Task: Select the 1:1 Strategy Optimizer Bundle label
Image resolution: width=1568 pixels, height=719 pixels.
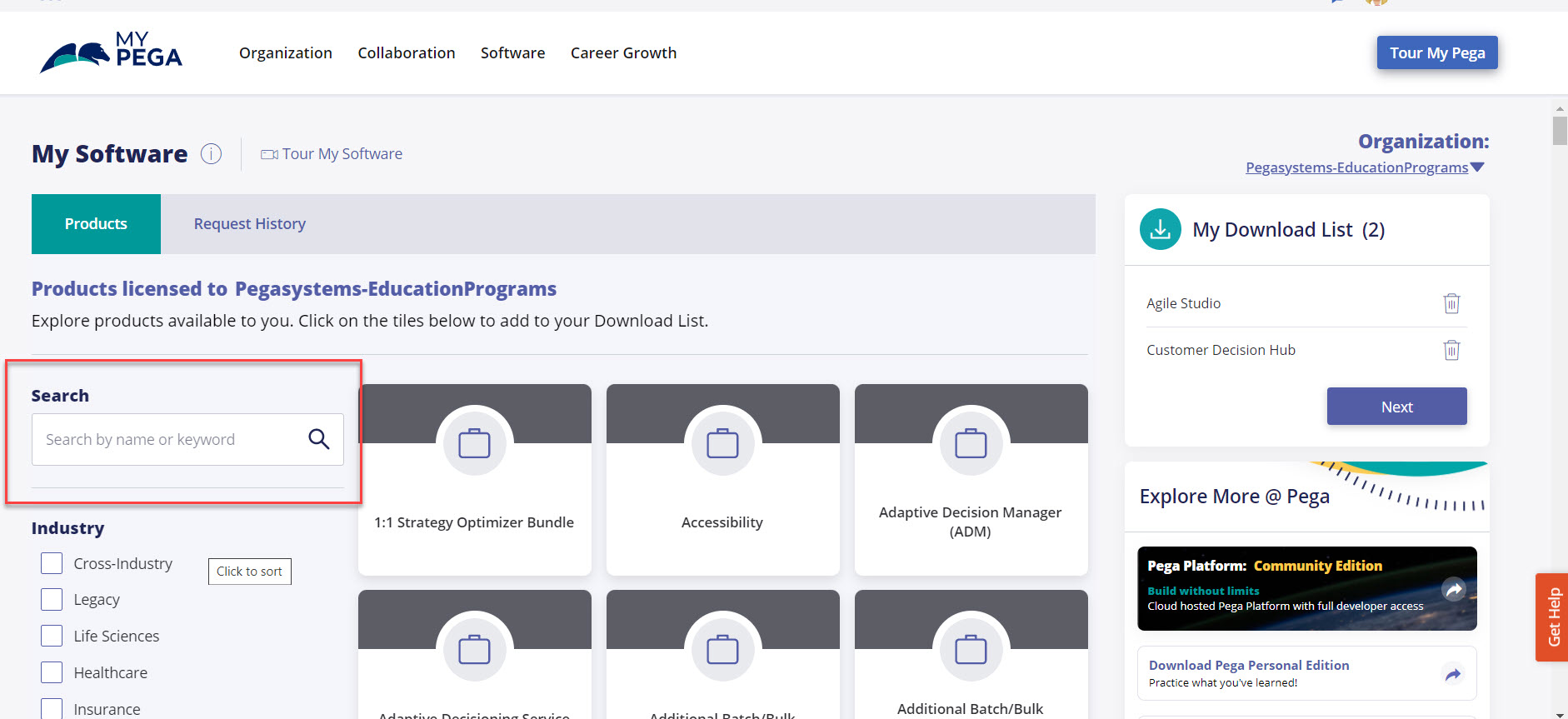Action: click(x=474, y=522)
